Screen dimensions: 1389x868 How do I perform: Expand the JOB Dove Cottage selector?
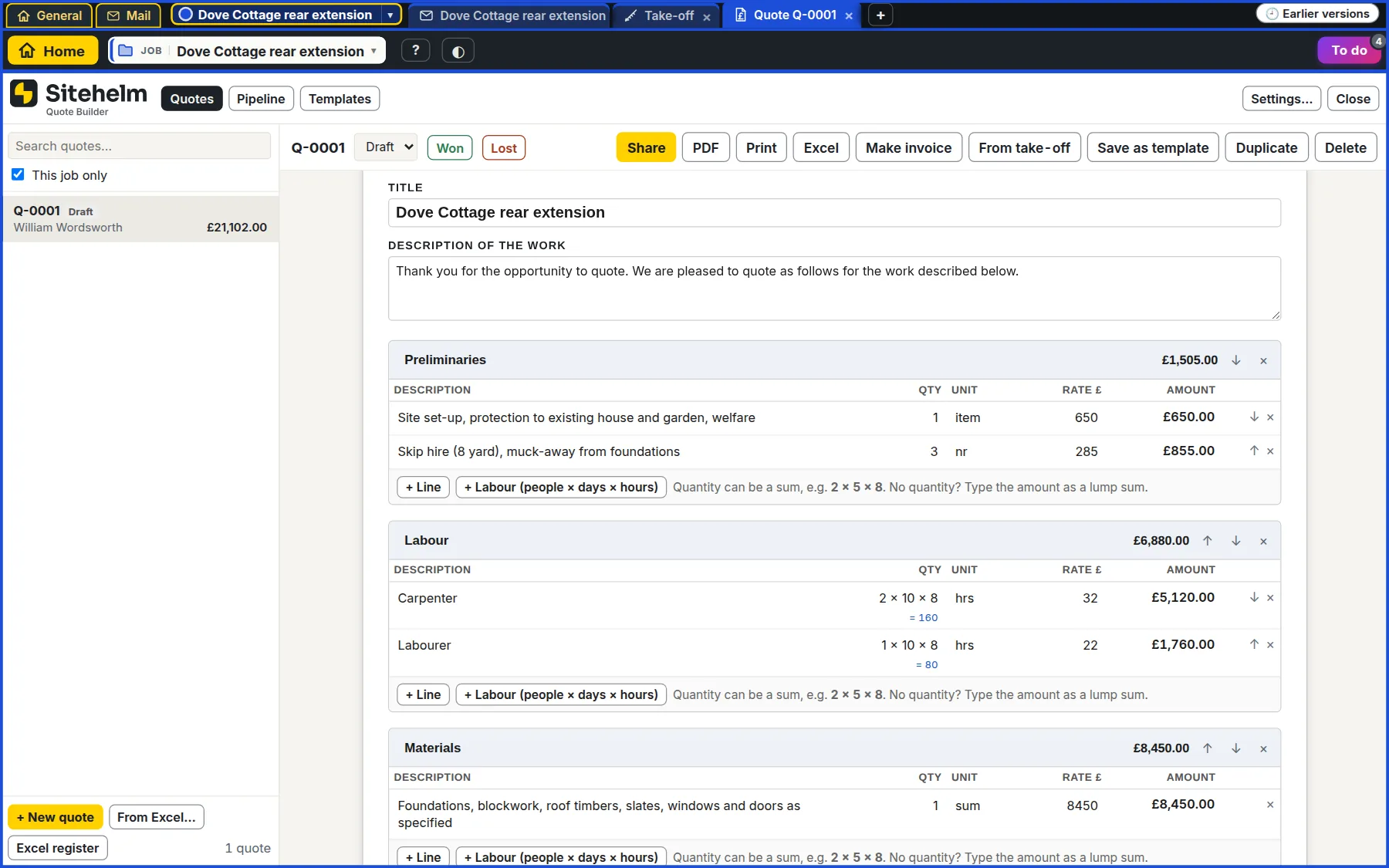(x=247, y=51)
